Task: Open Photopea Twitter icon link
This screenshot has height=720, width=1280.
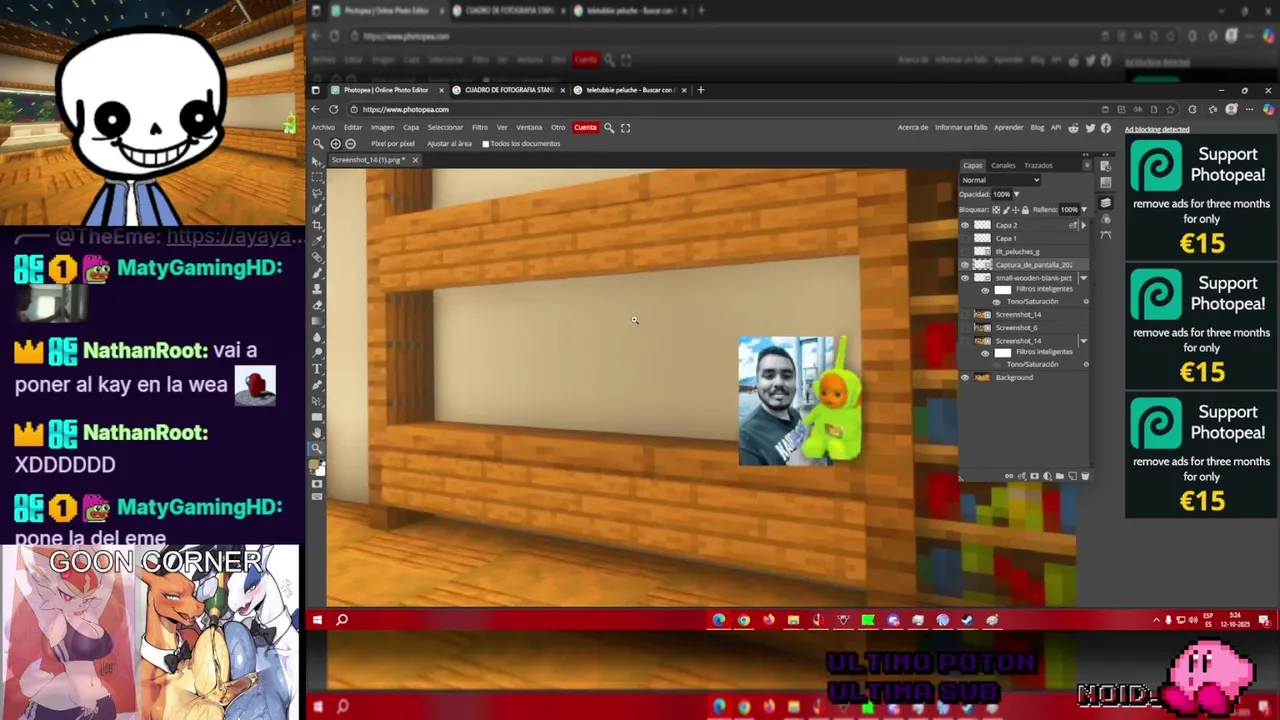Action: coord(1090,128)
